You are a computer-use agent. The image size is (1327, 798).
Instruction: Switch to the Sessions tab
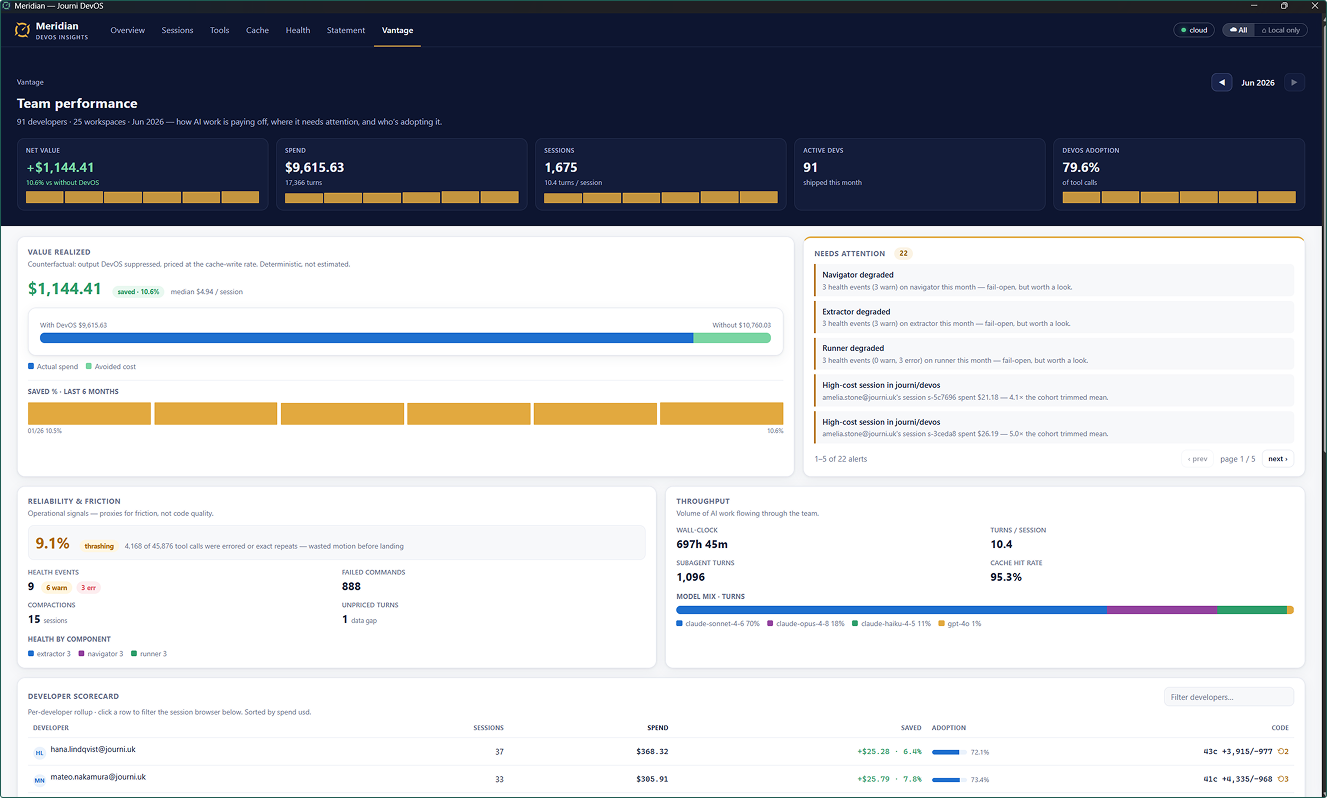(178, 30)
